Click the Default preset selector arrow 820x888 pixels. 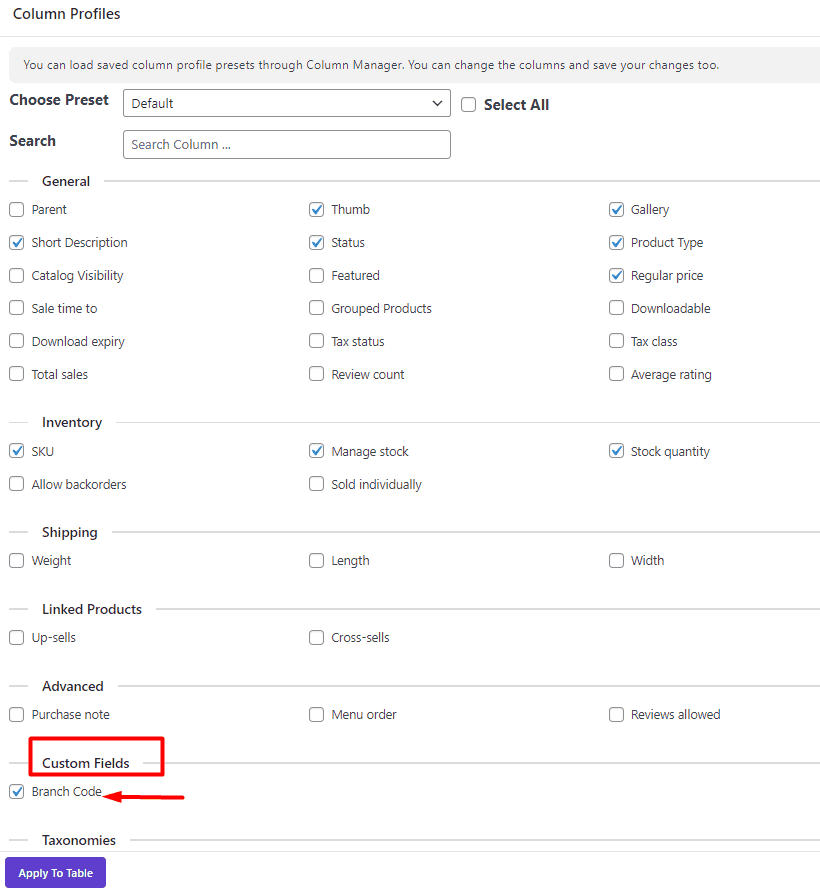point(437,103)
